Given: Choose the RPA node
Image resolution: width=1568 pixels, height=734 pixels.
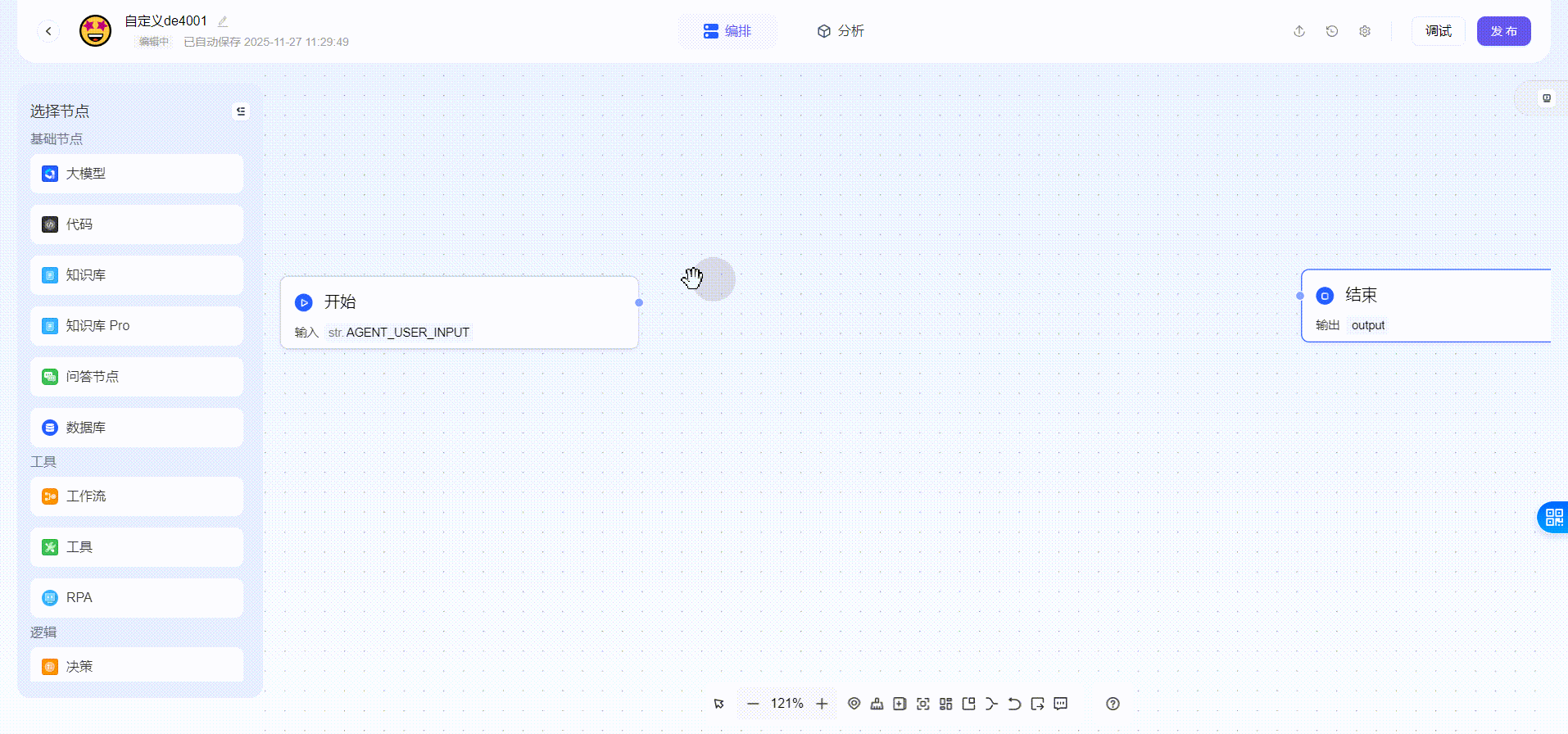Looking at the screenshot, I should coord(137,598).
